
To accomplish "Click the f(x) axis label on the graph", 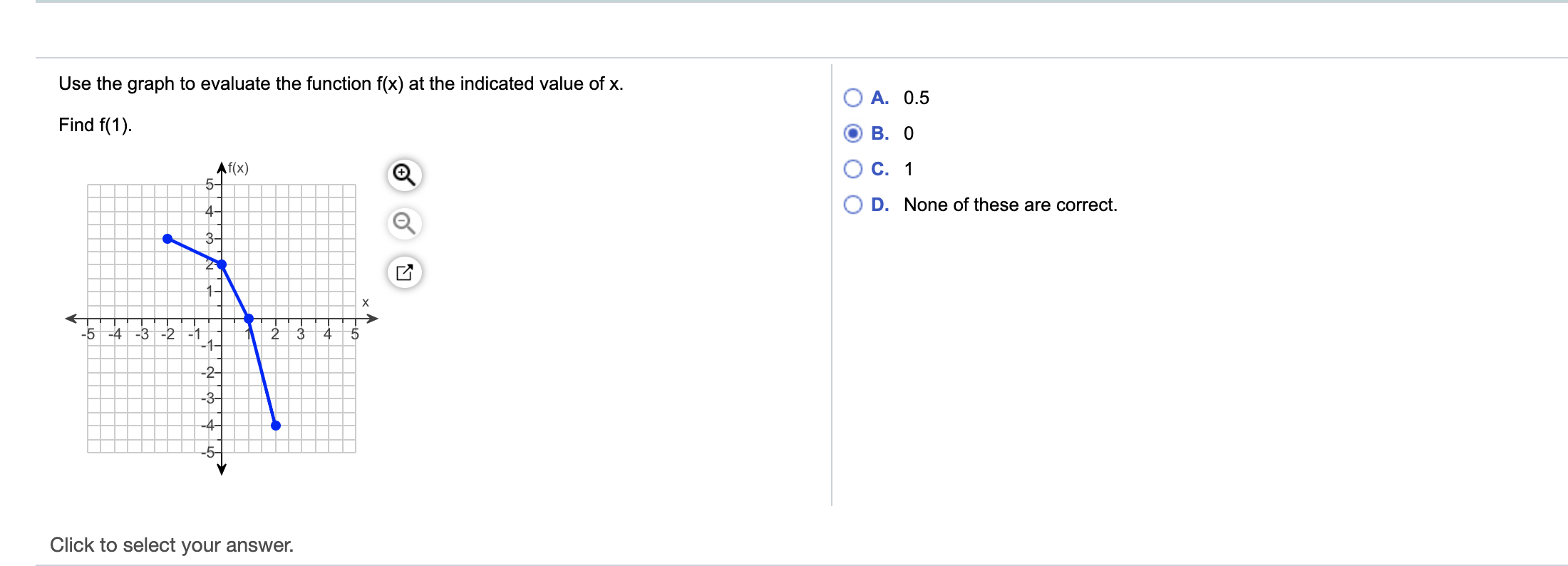I will 238,168.
